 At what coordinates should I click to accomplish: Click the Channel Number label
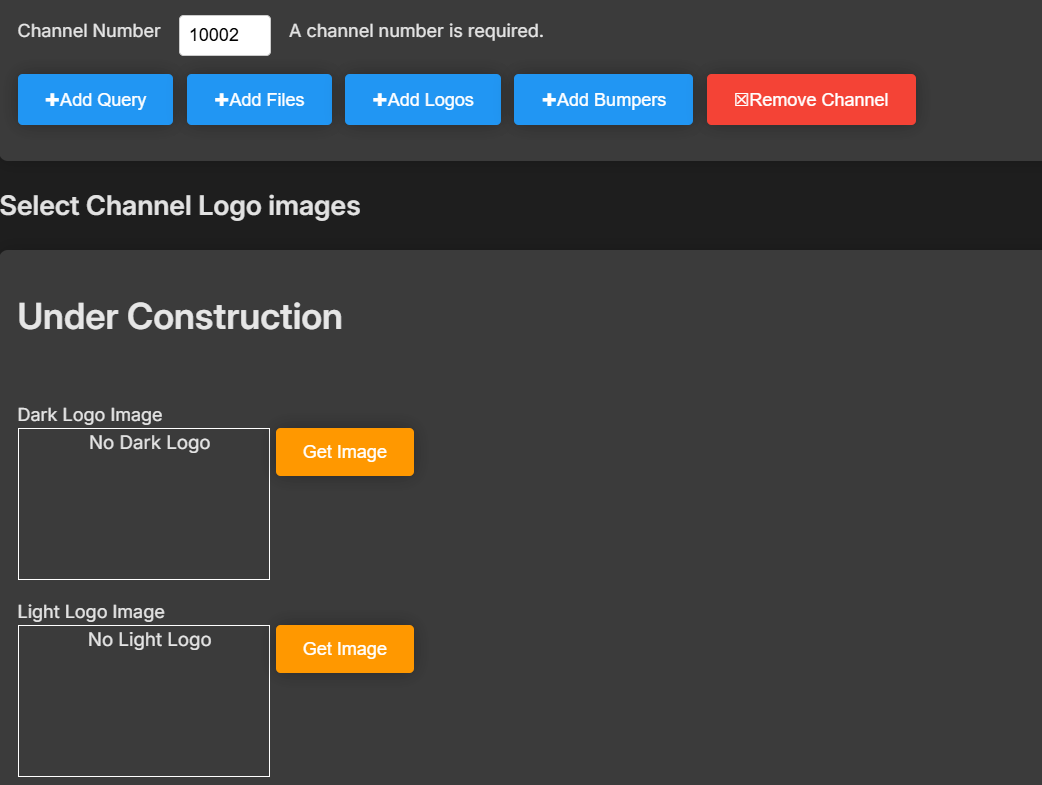[x=89, y=31]
